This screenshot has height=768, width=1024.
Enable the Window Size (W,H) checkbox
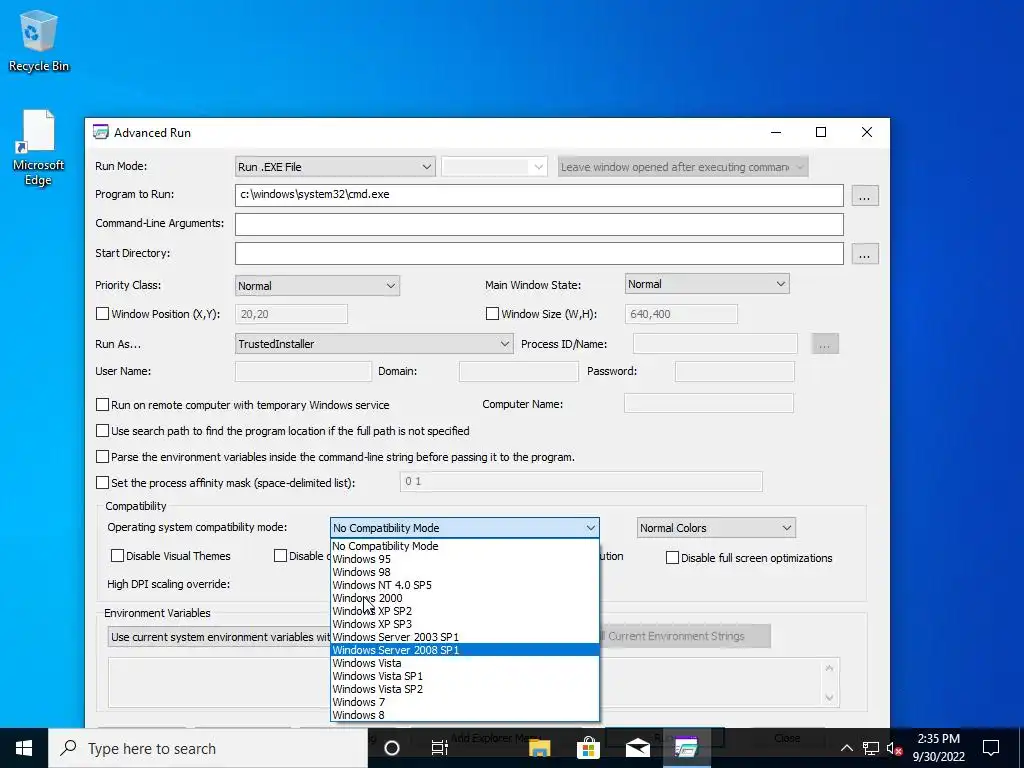492,314
